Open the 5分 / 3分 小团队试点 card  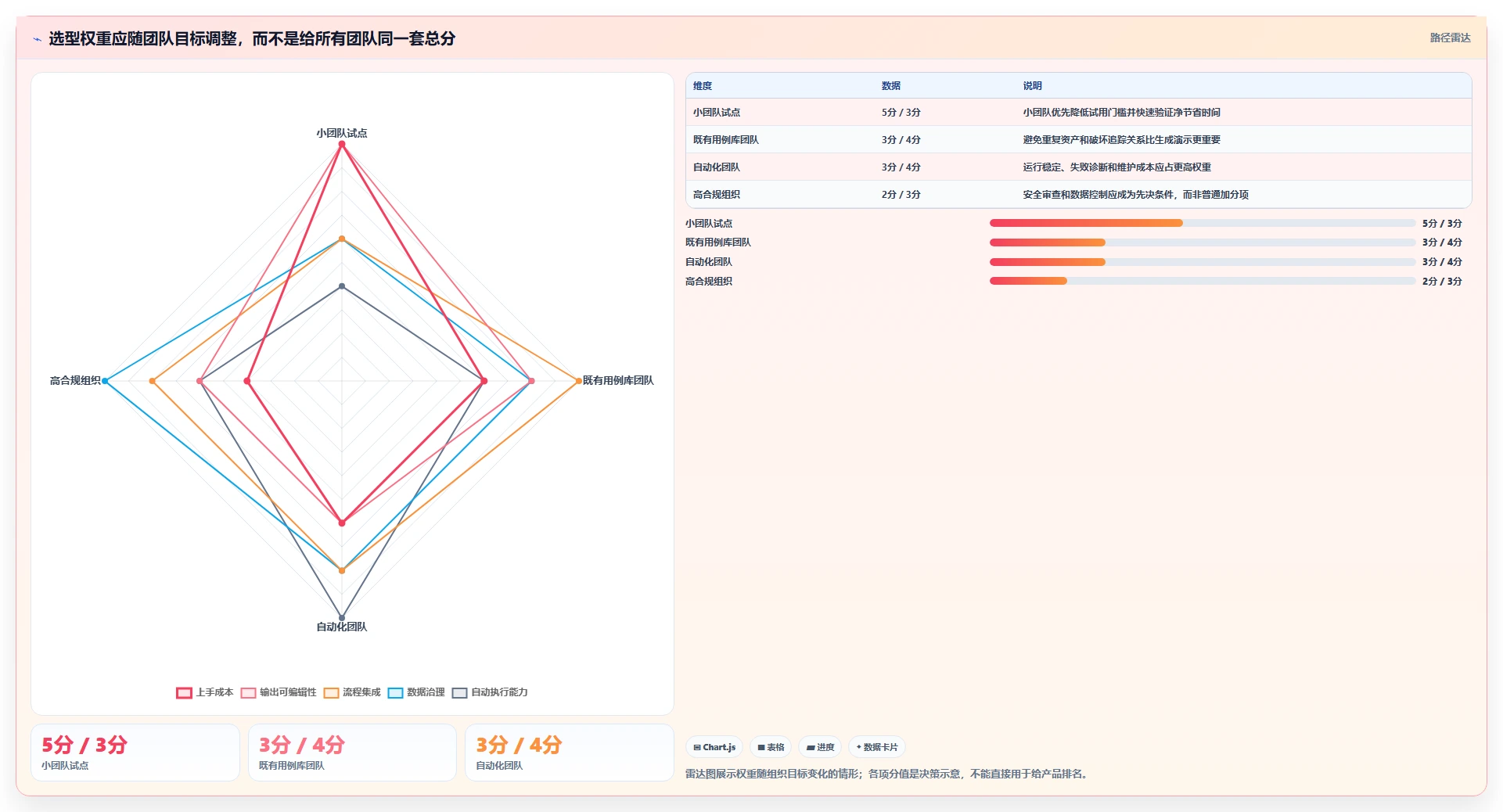(135, 753)
